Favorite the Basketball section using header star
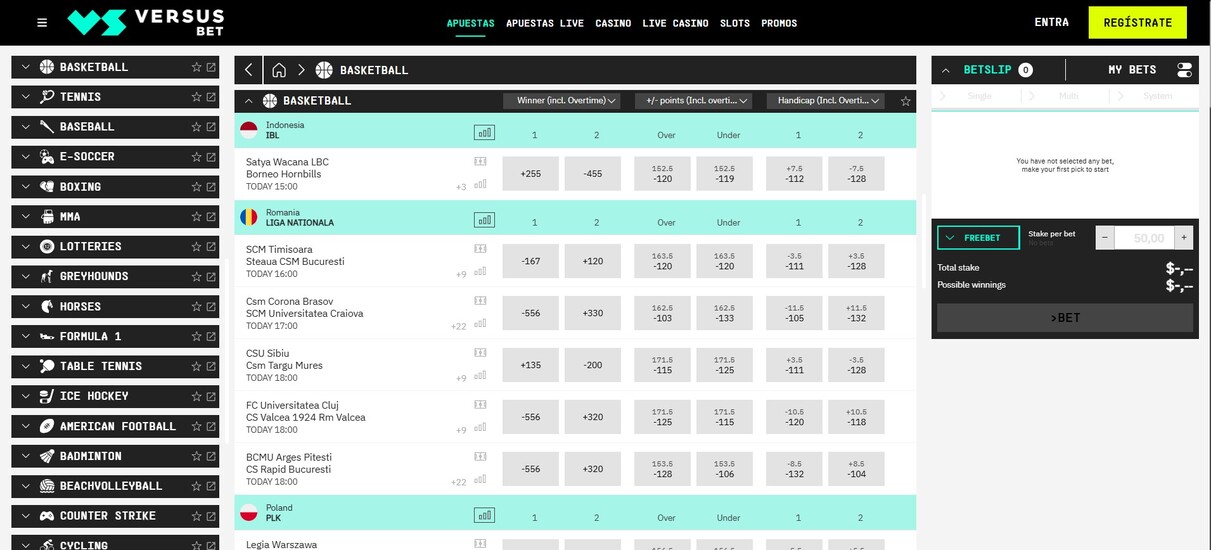The image size is (1211, 550). (905, 101)
